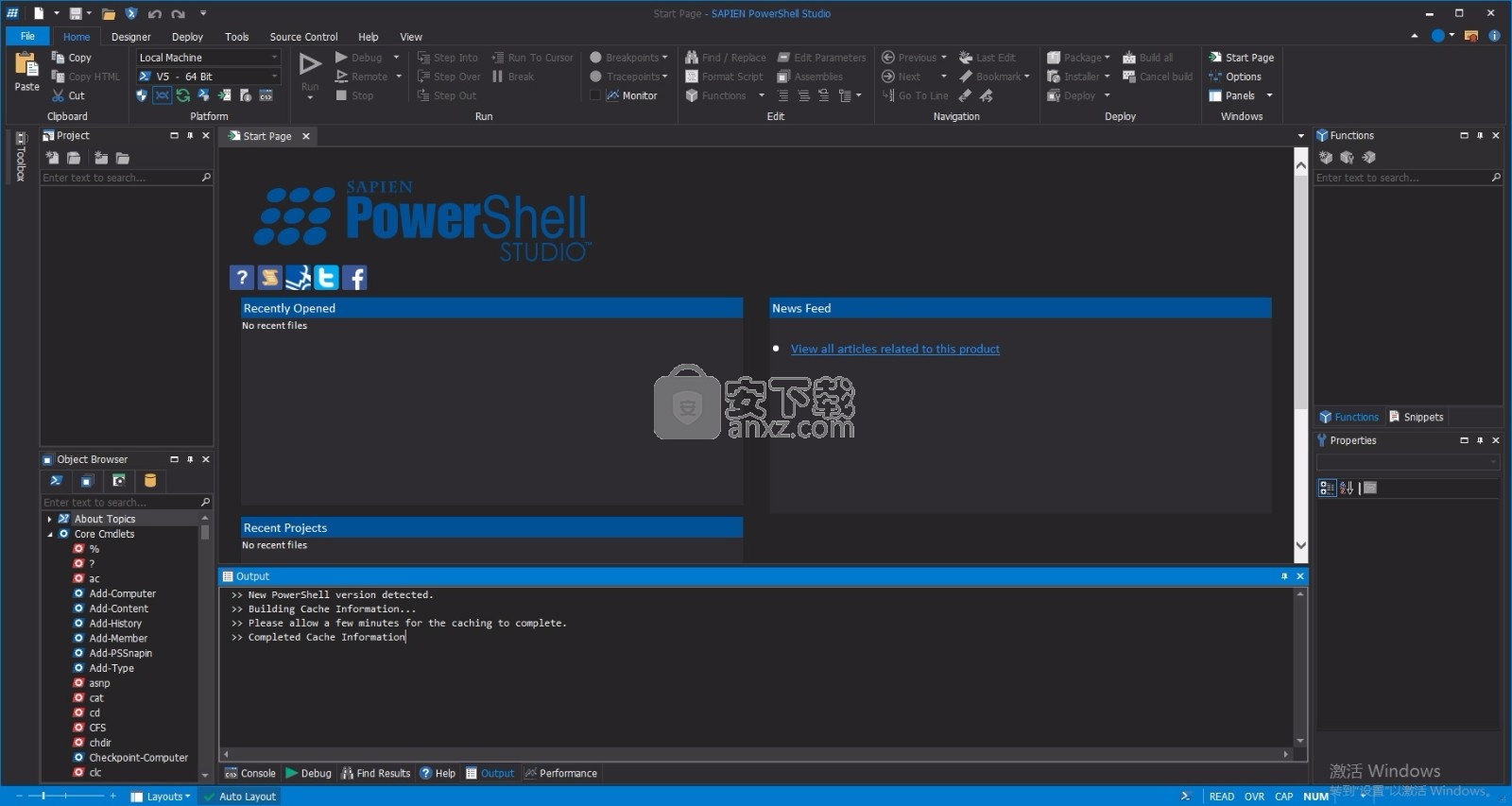Expand the Run button dropdown arrow
The image size is (1512, 806).
point(310,97)
